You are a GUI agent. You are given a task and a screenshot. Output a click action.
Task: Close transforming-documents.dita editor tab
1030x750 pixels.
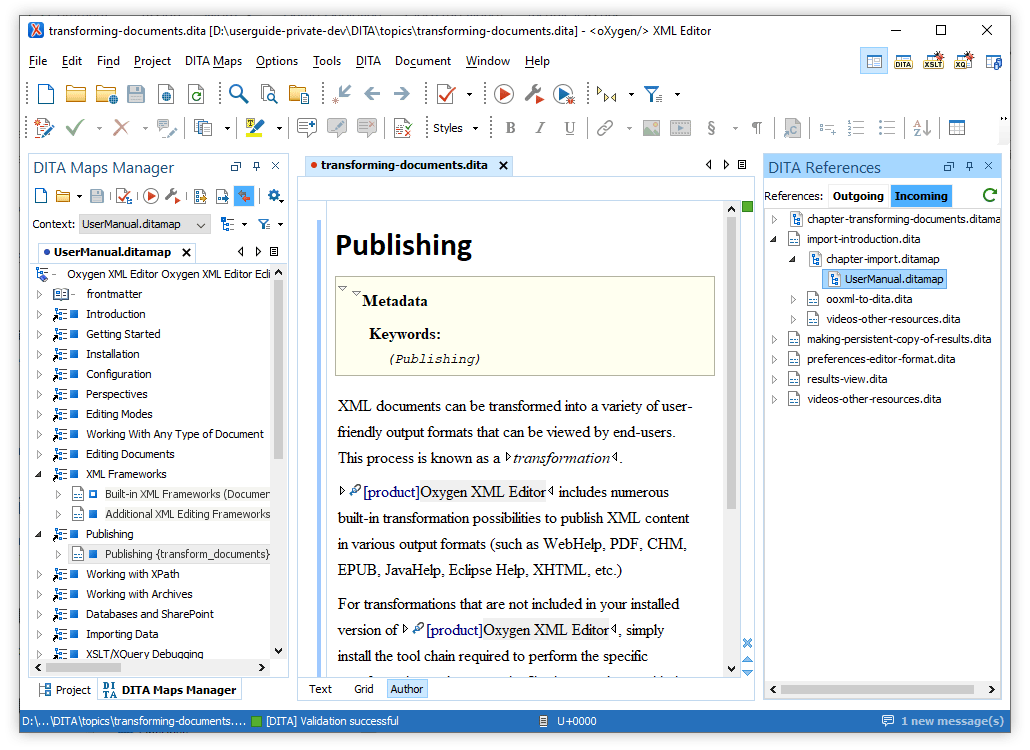pos(503,165)
